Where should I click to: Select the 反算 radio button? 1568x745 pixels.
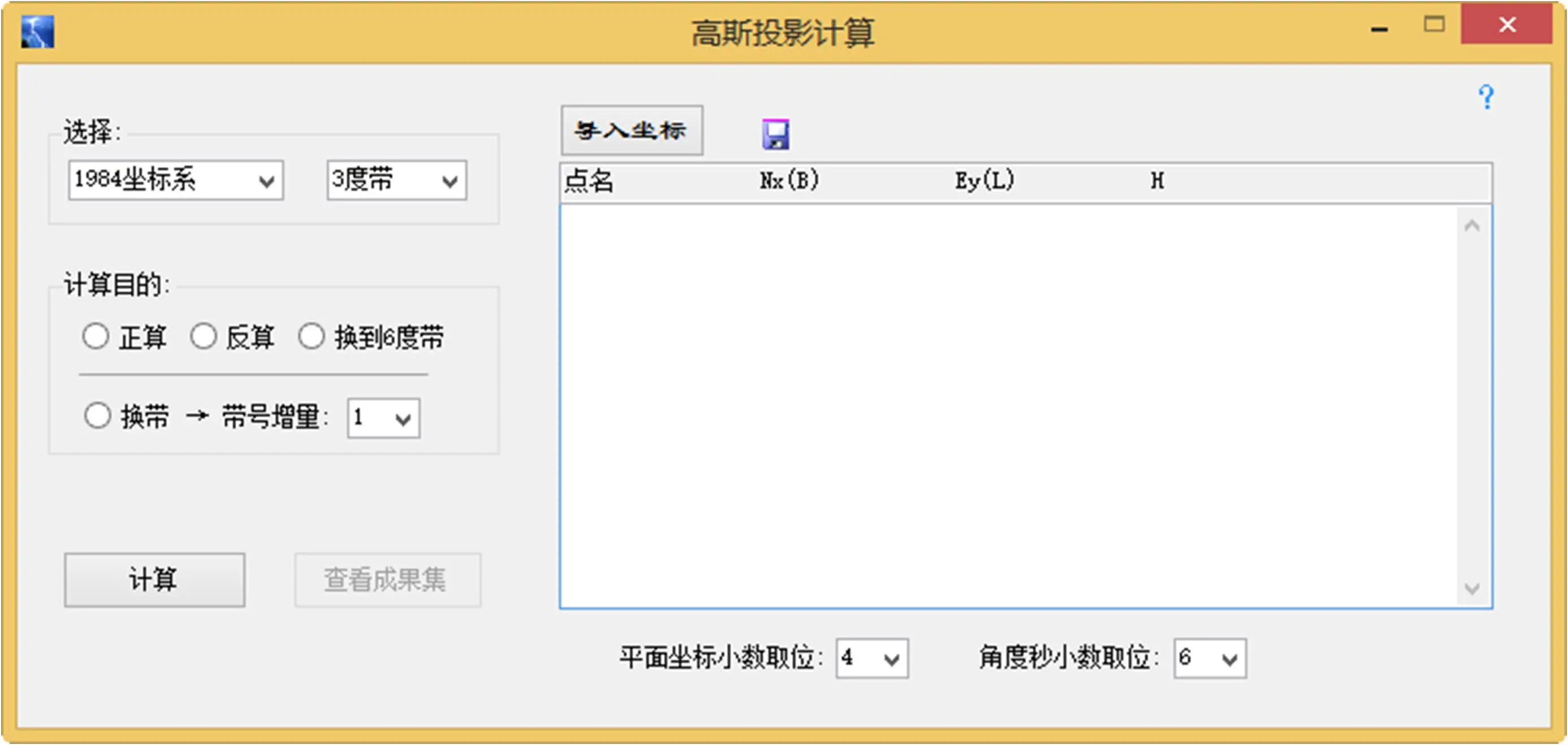204,336
